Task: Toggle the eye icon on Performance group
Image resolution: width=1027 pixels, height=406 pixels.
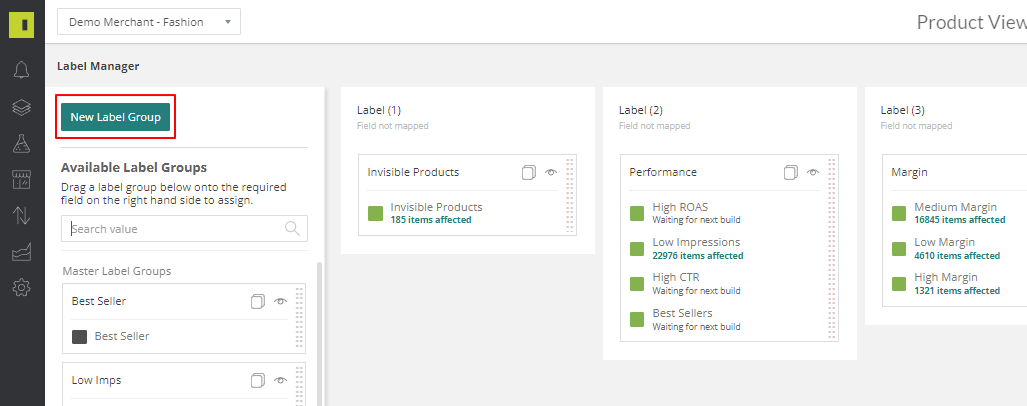Action: coord(813,172)
